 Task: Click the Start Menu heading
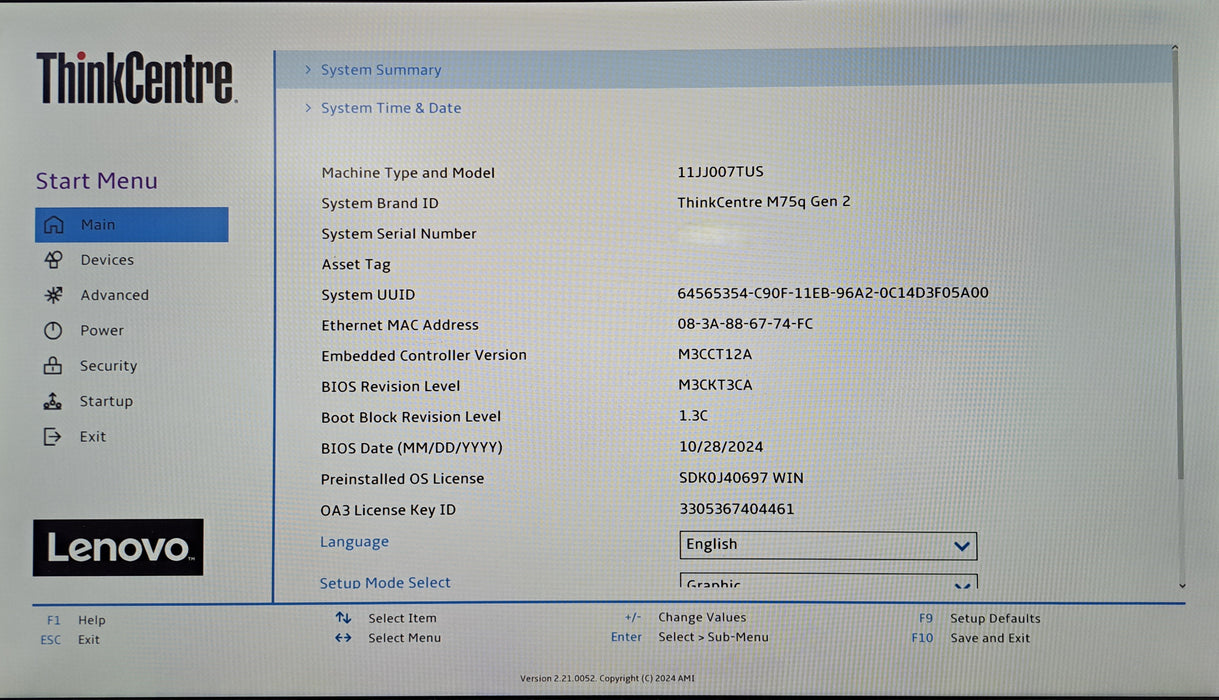pyautogui.click(x=97, y=181)
